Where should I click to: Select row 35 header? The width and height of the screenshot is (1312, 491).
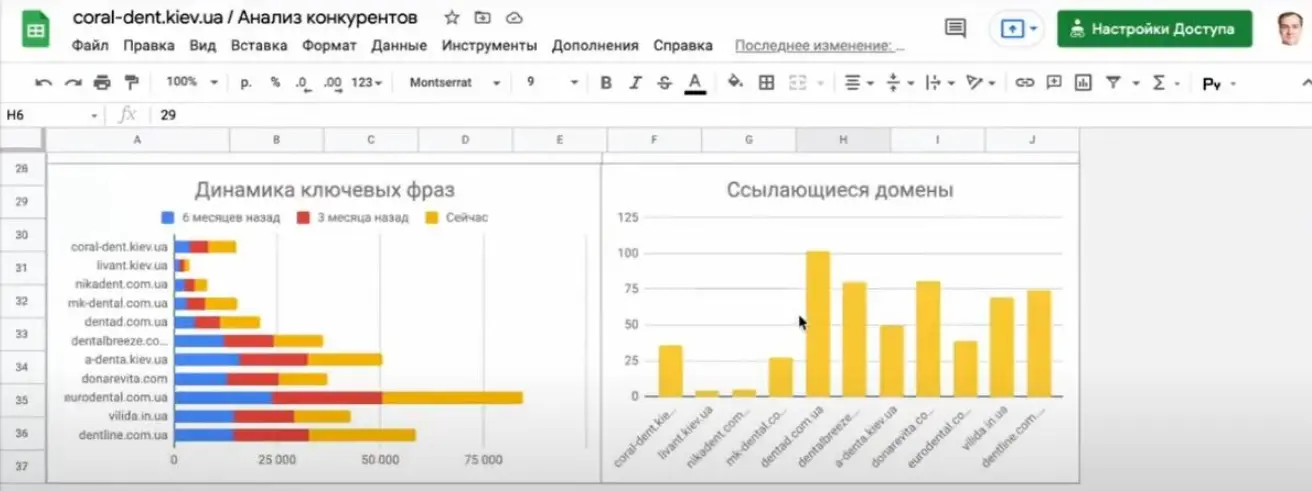(21, 400)
